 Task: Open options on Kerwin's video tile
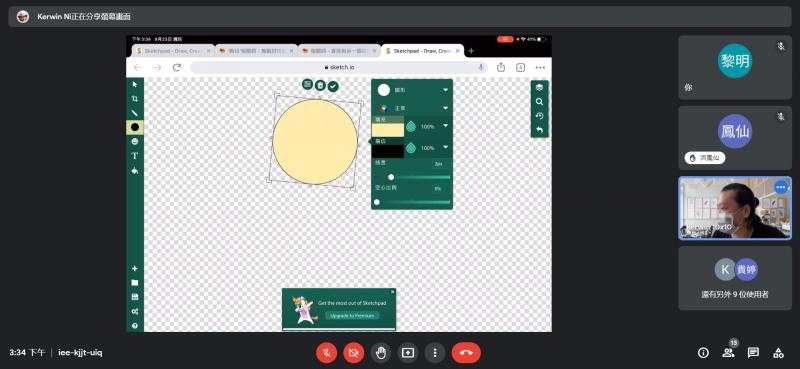(781, 187)
